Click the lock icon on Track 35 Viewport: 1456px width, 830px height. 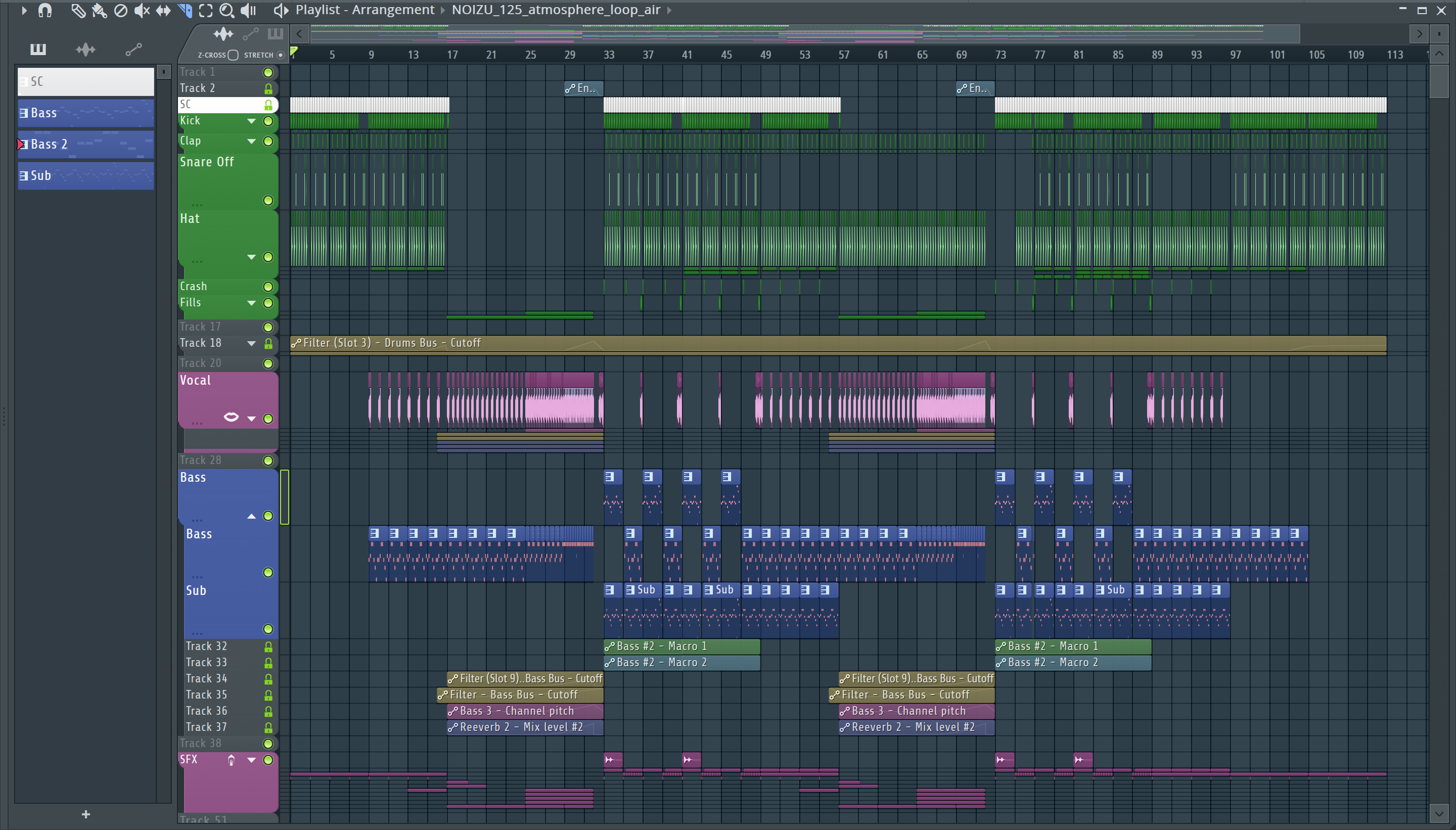click(268, 696)
